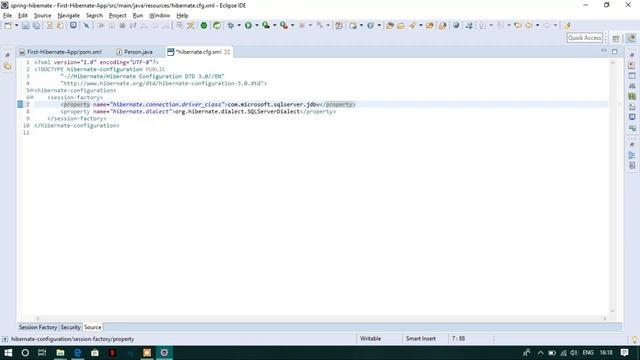Open File Explorer from the taskbar
Screen dimensions: 640x360
[x=60, y=353]
